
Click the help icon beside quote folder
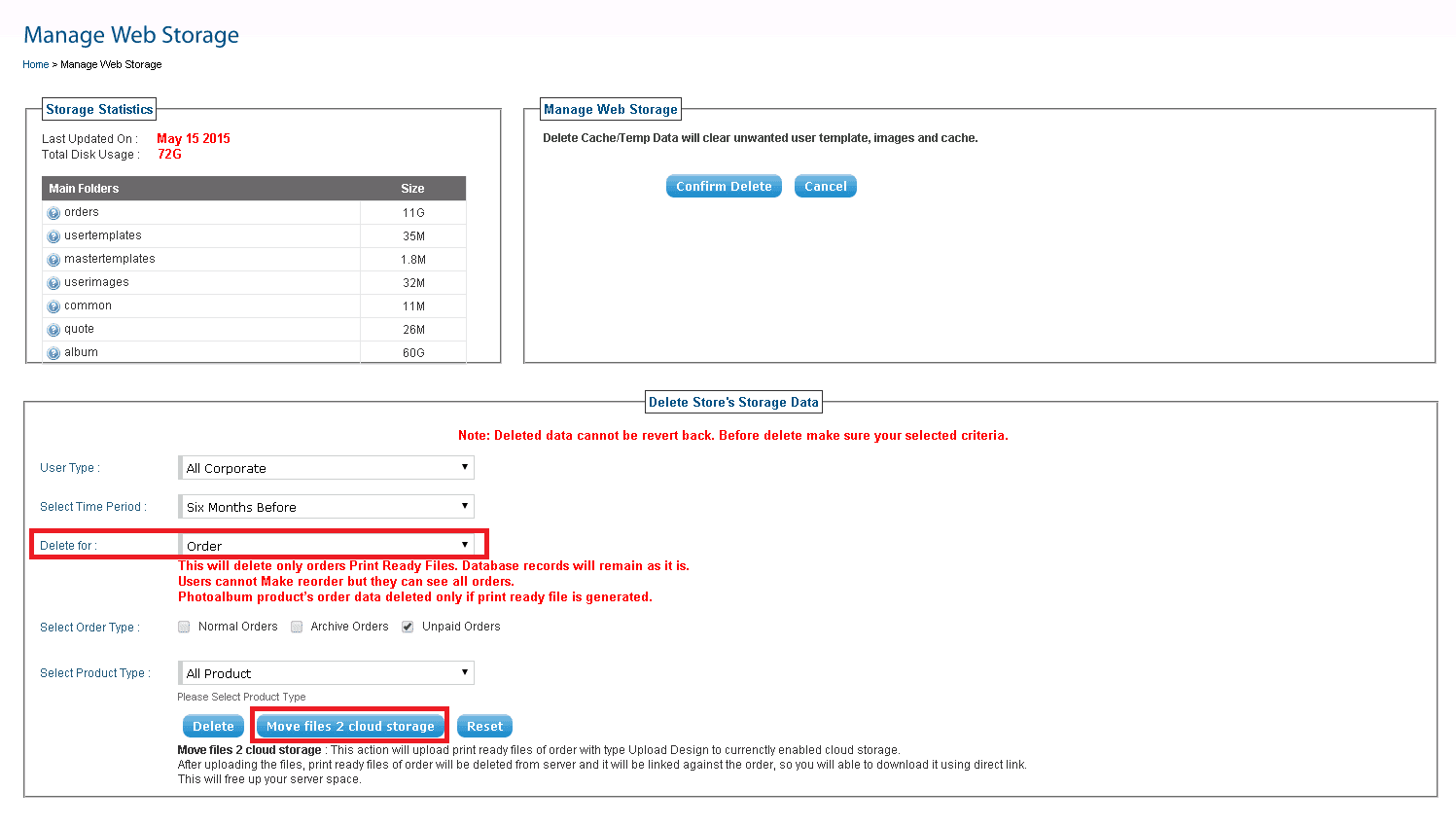tap(53, 330)
